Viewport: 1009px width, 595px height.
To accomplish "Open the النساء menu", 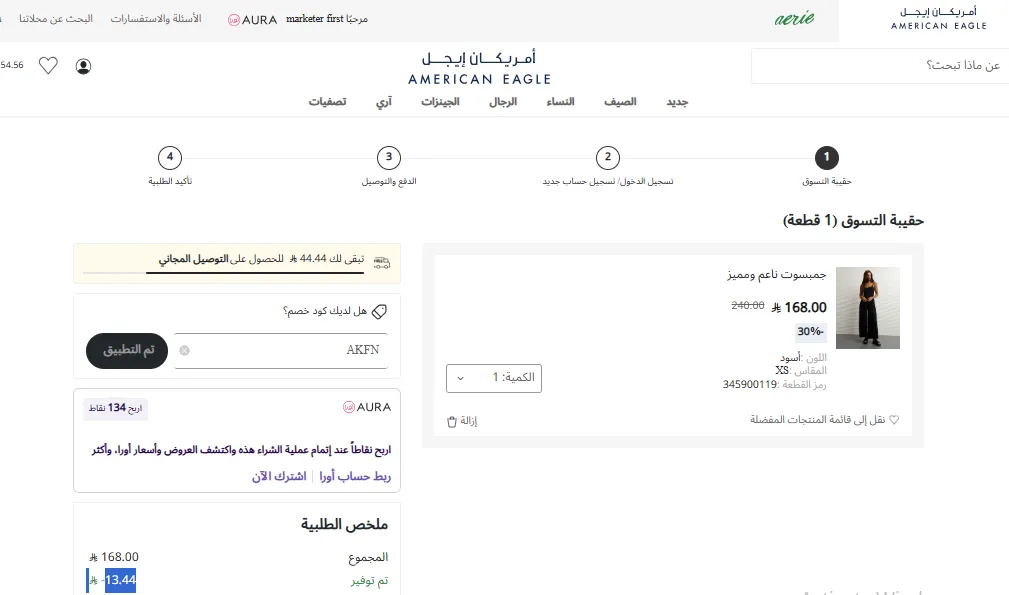I will tap(560, 102).
